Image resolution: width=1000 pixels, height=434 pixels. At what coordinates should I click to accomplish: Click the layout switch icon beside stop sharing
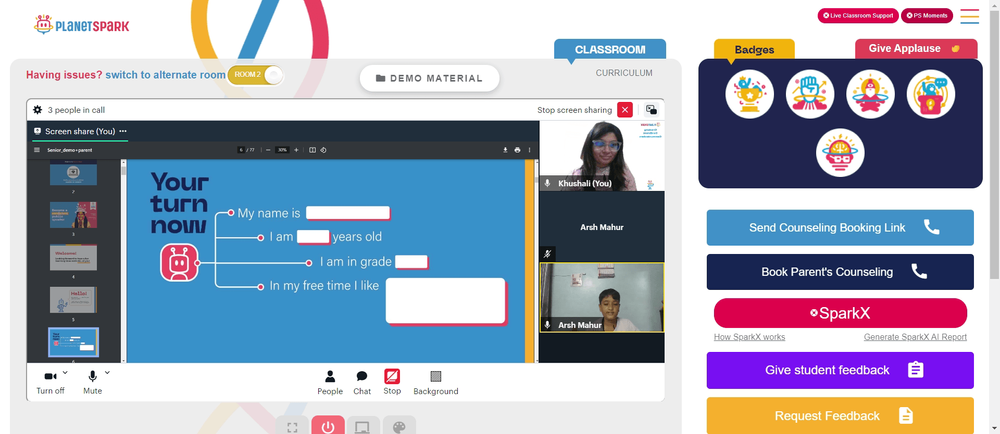(651, 110)
